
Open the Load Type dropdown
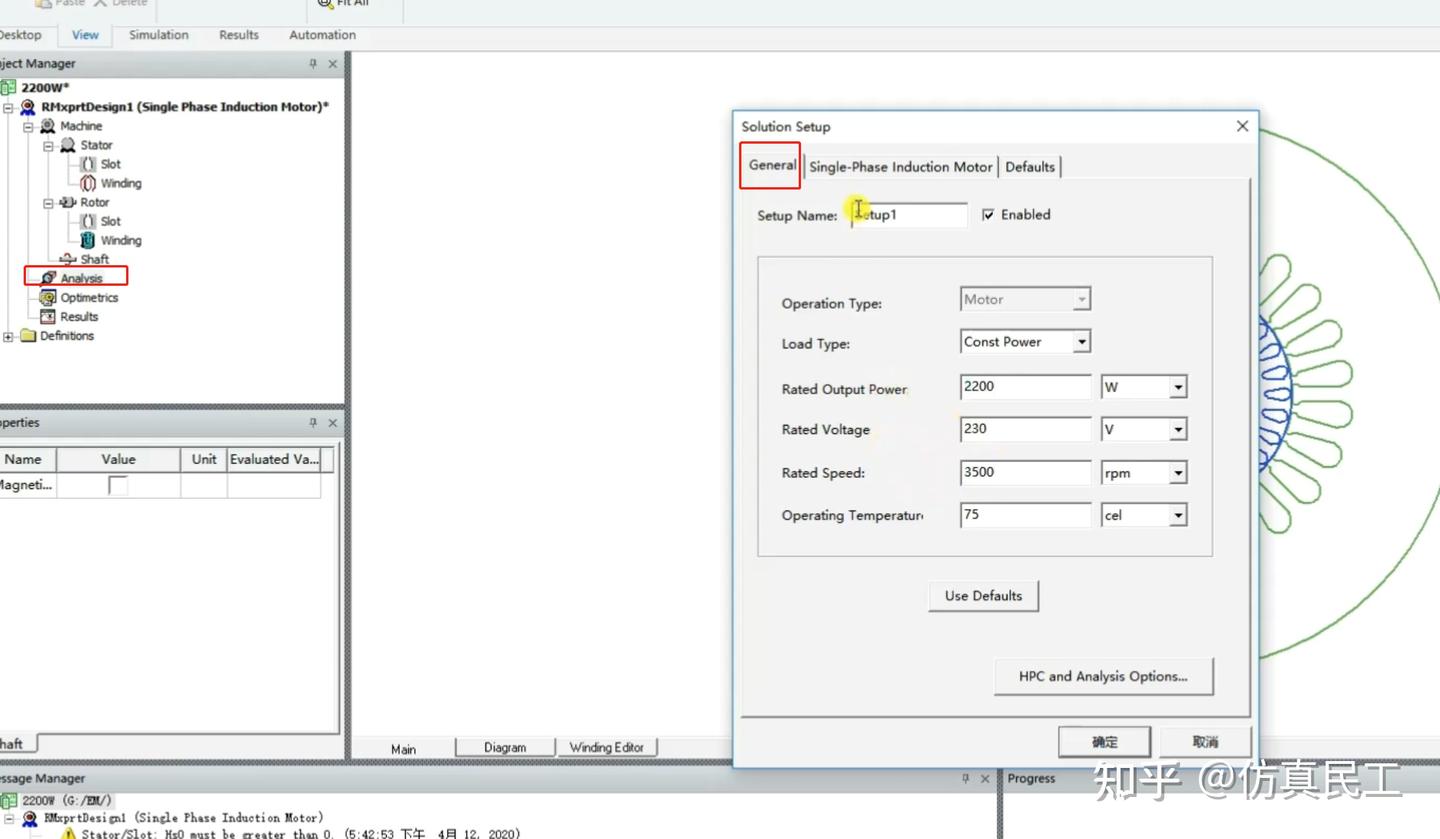point(1081,341)
